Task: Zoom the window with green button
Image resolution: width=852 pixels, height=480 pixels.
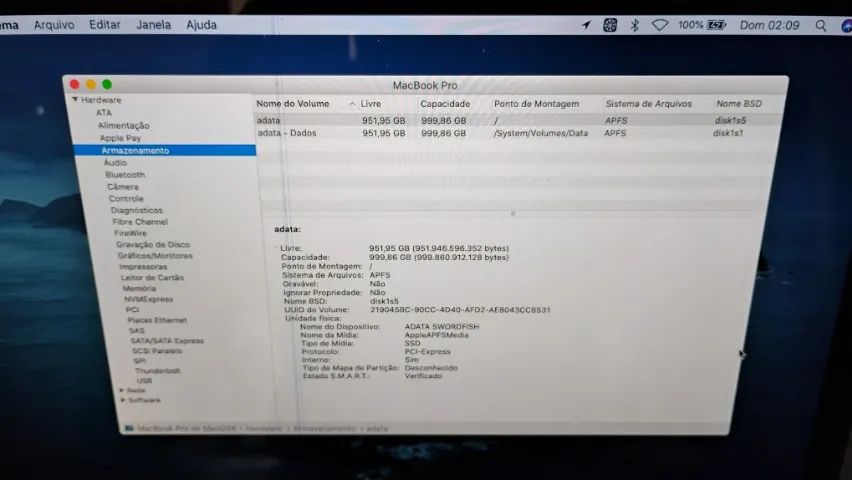Action: (x=107, y=84)
